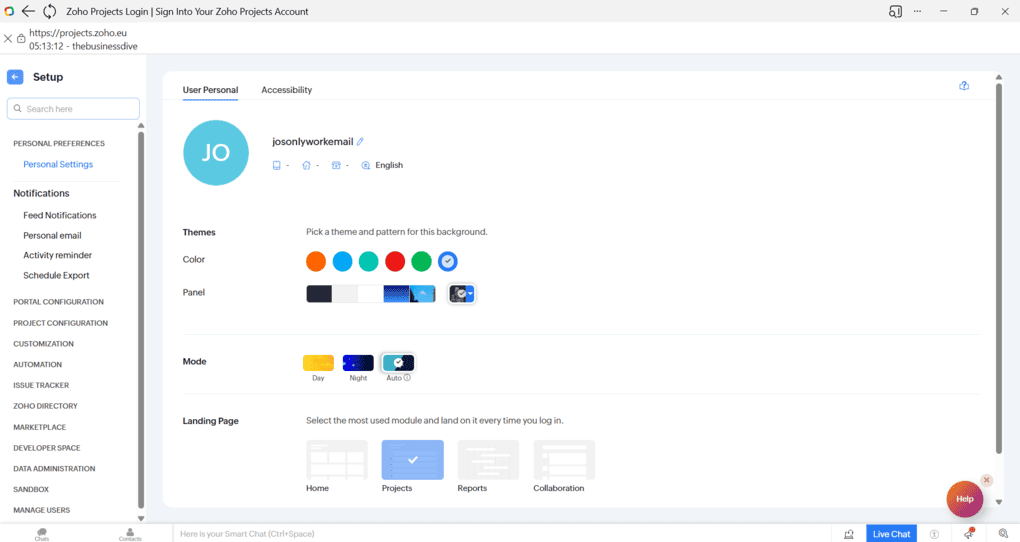Click the office telephone icon
Screen dimensions: 1020x542
[336, 165]
